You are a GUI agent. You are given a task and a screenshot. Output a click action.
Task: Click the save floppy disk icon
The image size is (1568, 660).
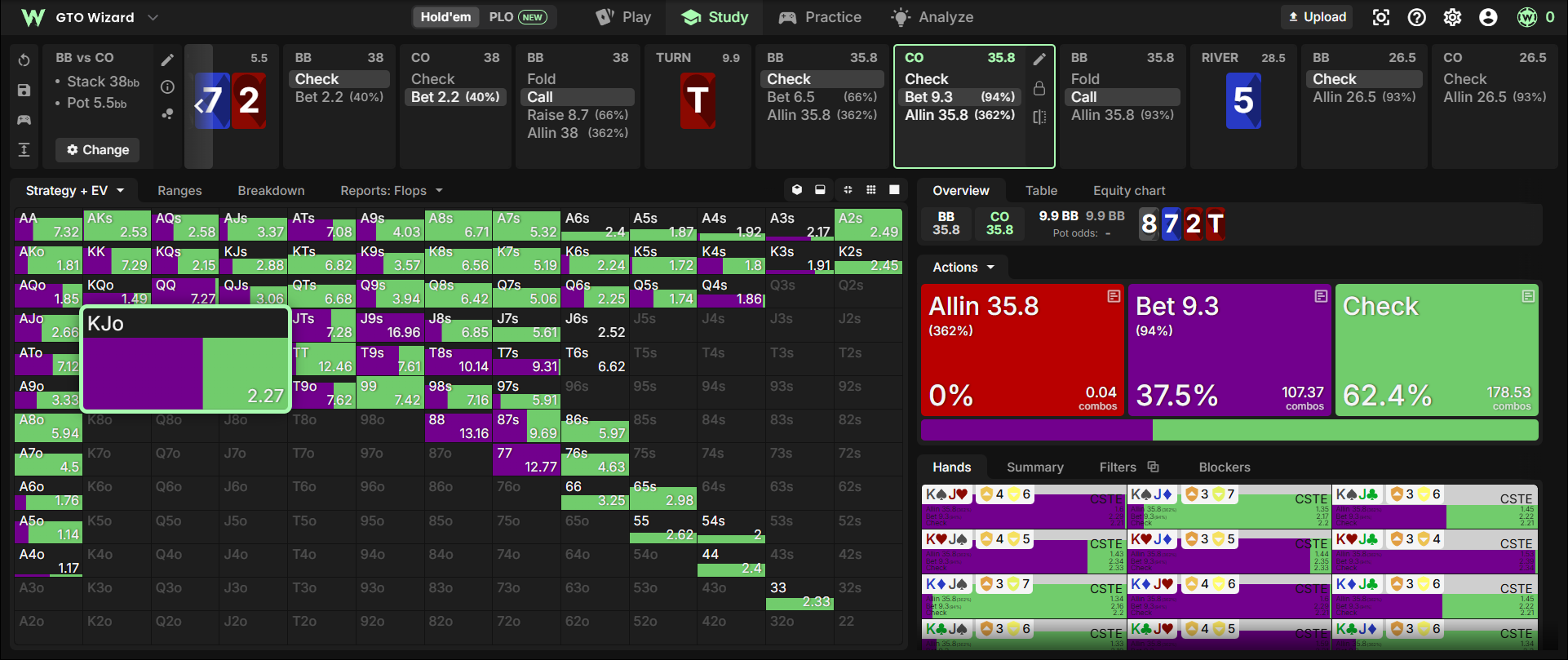coord(24,90)
